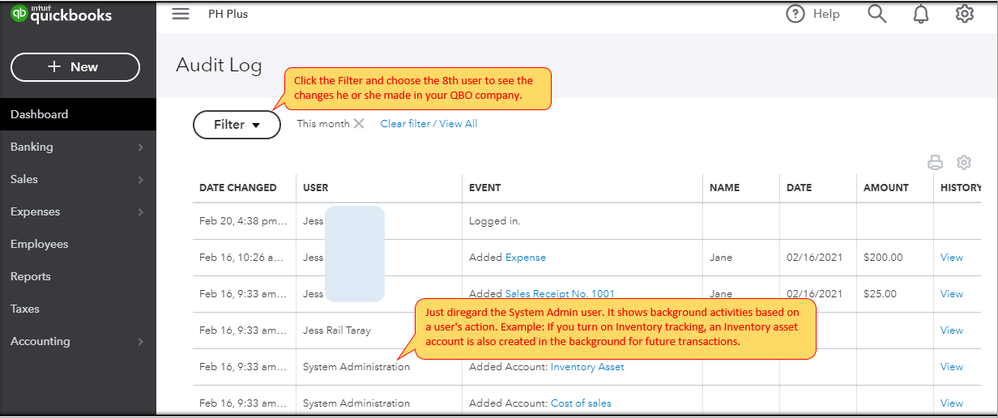Select the Feb 16, 10:26 am date cell
This screenshot has width=998, height=418.
[x=244, y=258]
